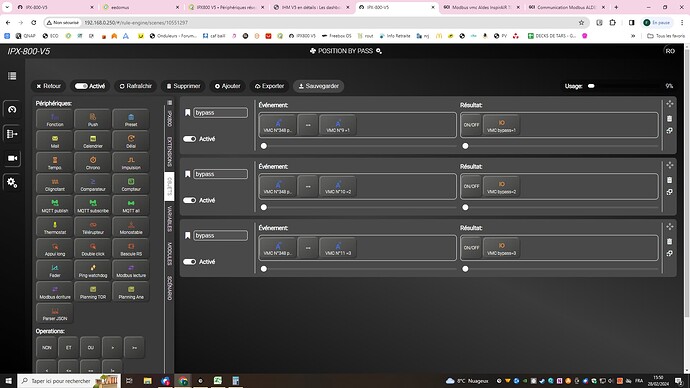690x388 pixels.
Task: Open the camera icon in left sidebar
Action: [x=12, y=158]
